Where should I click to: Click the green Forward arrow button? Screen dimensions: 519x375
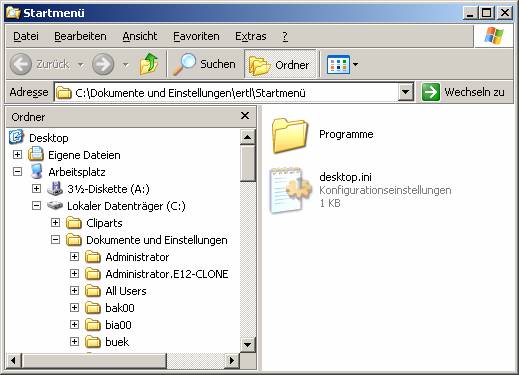(103, 64)
